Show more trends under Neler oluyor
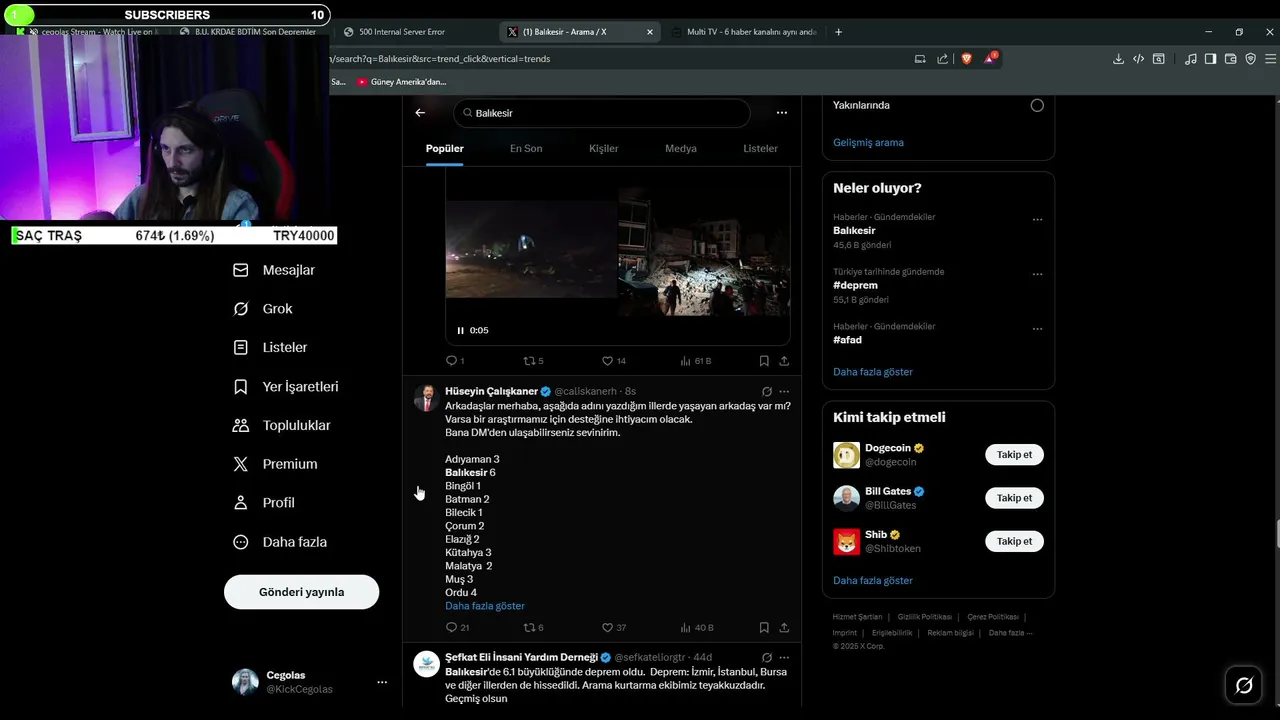 coord(873,372)
